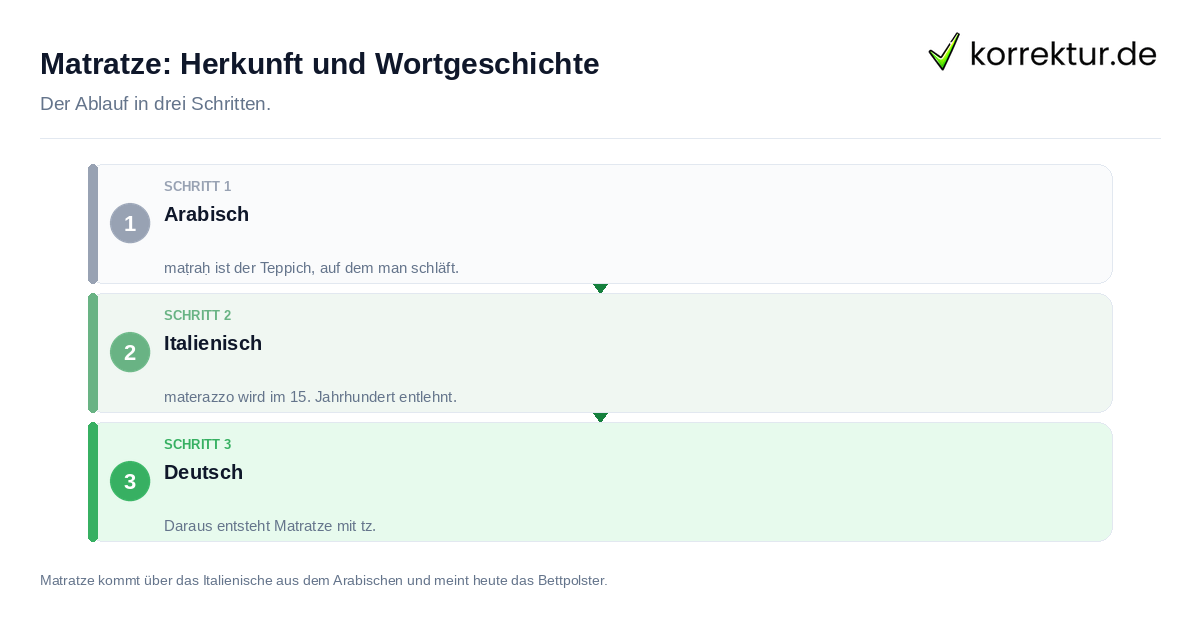The height and width of the screenshot is (630, 1200).
Task: Click the 'Arabisch' step title
Action: 206,214
